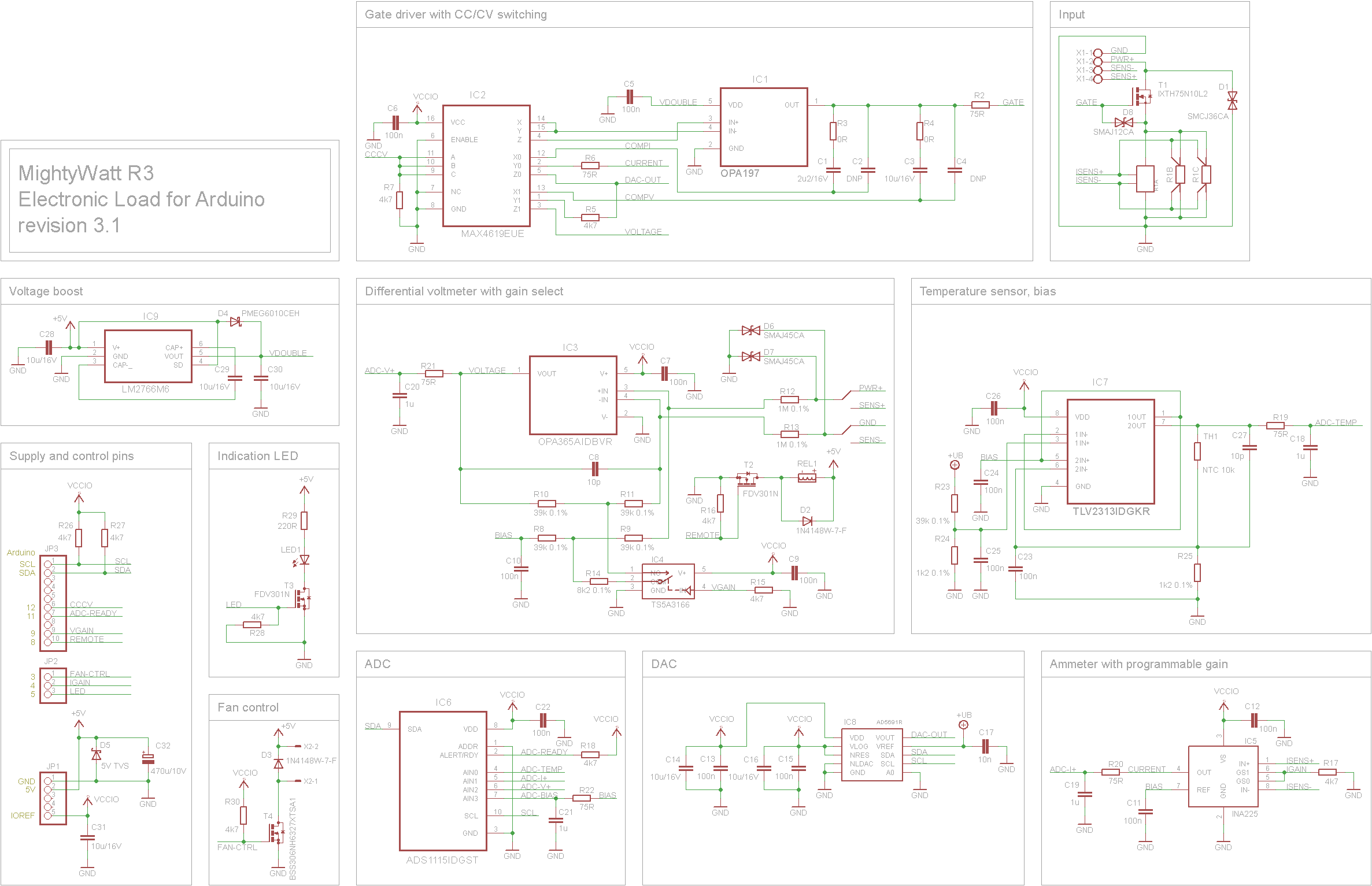Click the IC2 MAX4619EUE chip symbol
This screenshot has height=886, width=1372.
click(x=486, y=165)
